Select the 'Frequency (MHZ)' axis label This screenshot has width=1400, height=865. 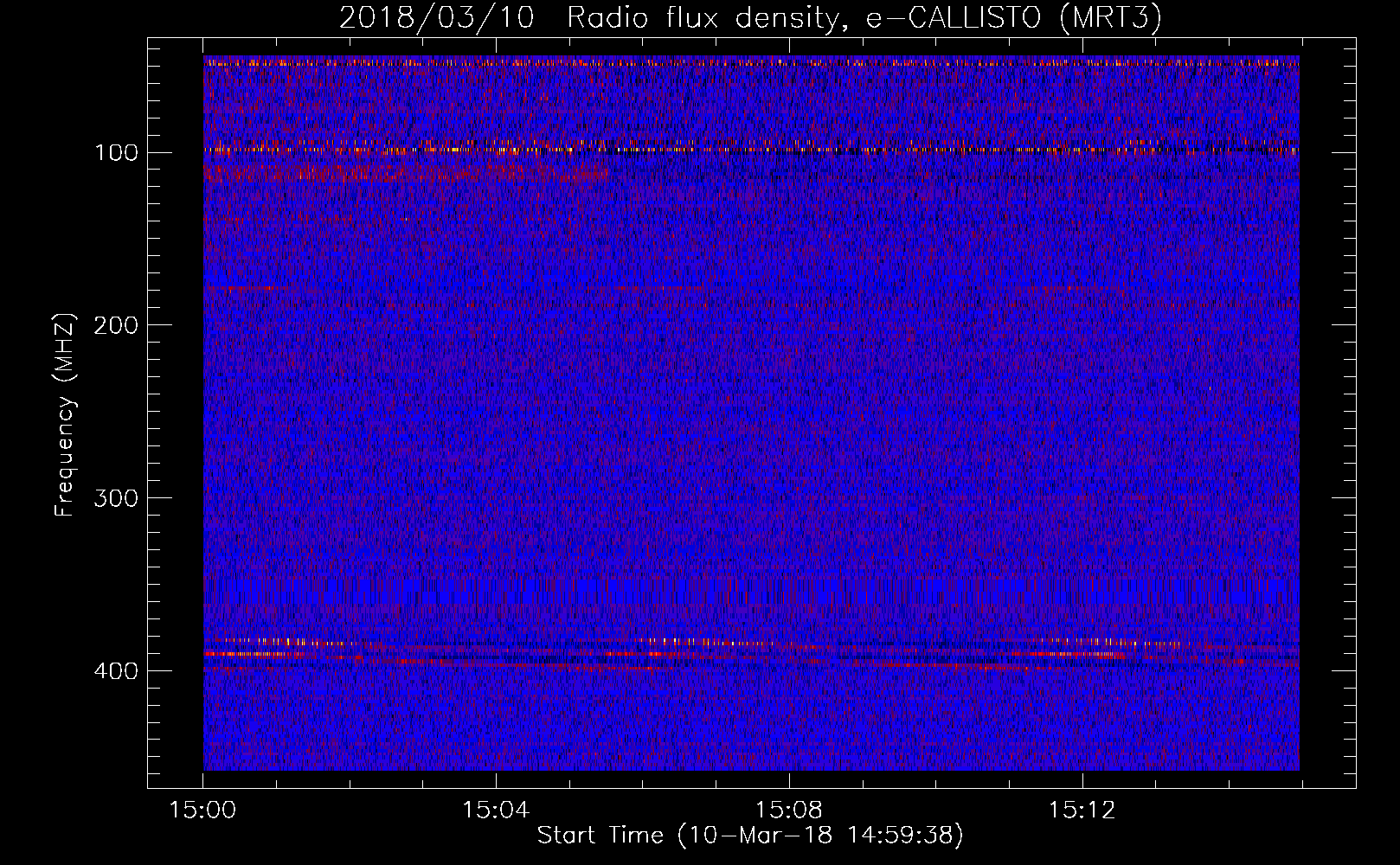[65, 415]
